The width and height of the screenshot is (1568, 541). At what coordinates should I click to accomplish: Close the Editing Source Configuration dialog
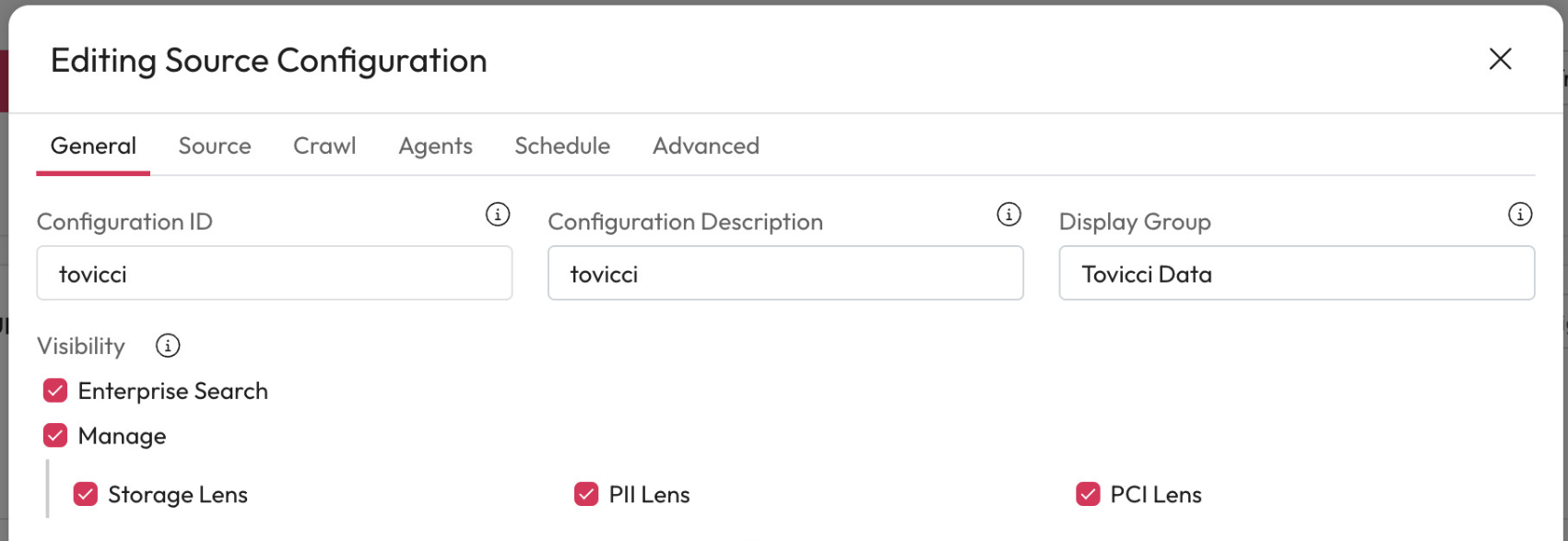tap(1500, 59)
